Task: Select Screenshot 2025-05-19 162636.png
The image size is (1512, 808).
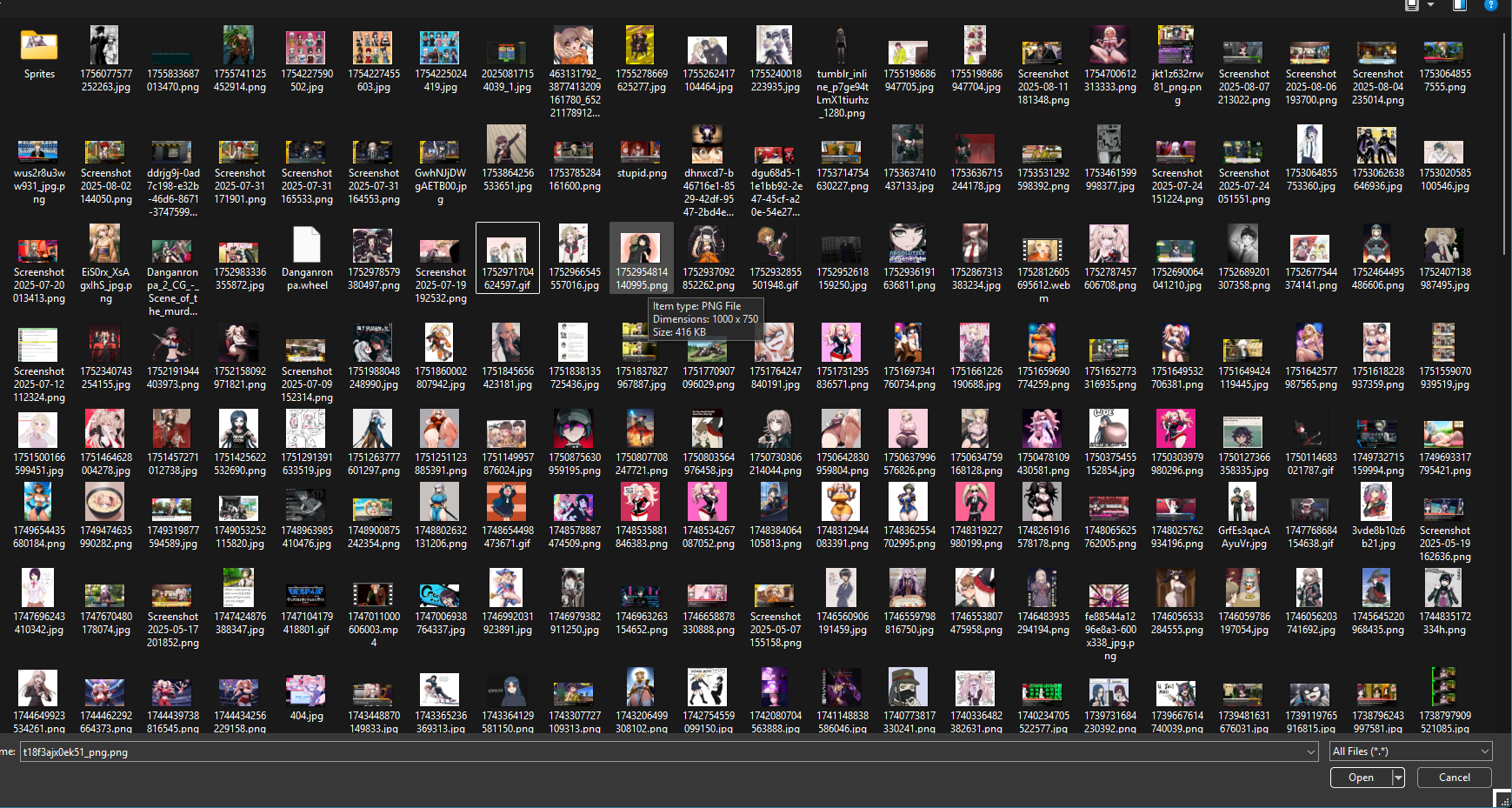Action: coord(1445,509)
